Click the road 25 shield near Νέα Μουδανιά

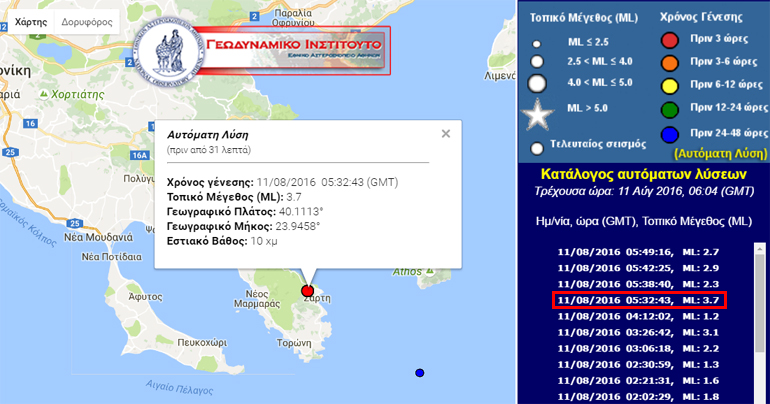74,223
